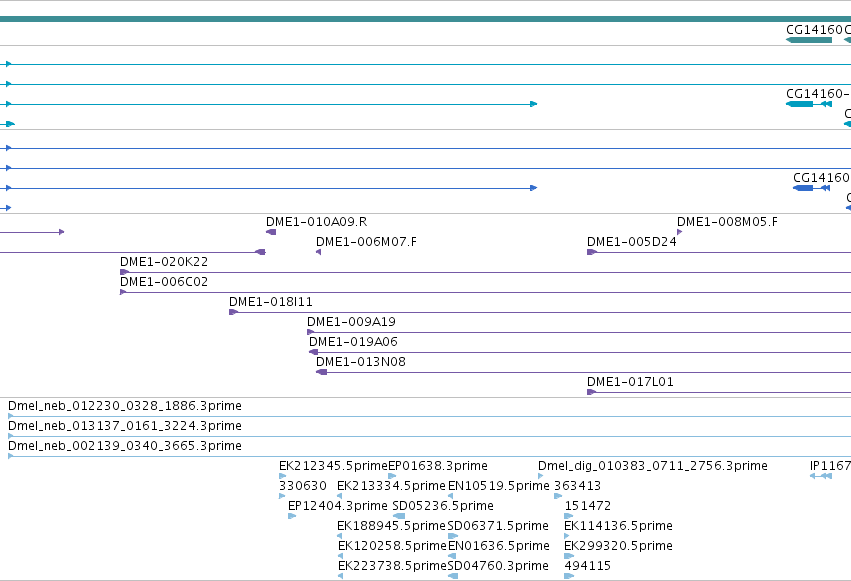Click the DME1-009A19 BAC label
The height and width of the screenshot is (581, 851).
coord(351,322)
